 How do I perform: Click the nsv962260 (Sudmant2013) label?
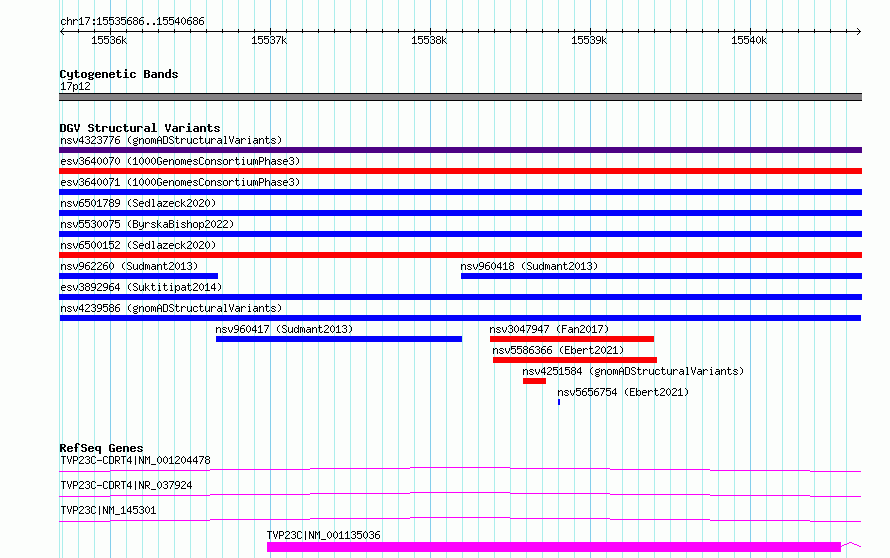129,266
